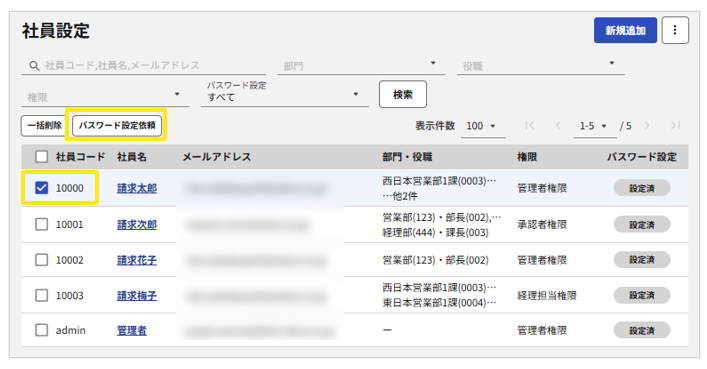Toggle the select-all checkbox in header
Viewport: 707px width, 369px height.
(41, 157)
